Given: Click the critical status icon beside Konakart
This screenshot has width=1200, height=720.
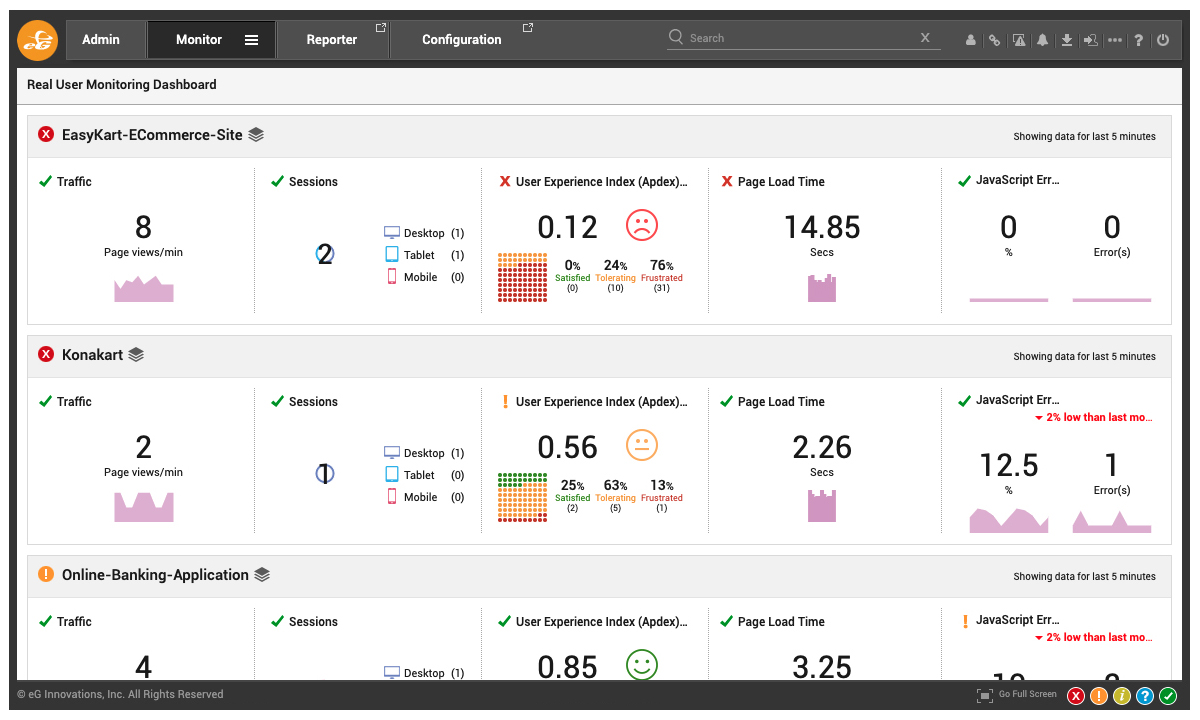Looking at the screenshot, I should pos(46,354).
